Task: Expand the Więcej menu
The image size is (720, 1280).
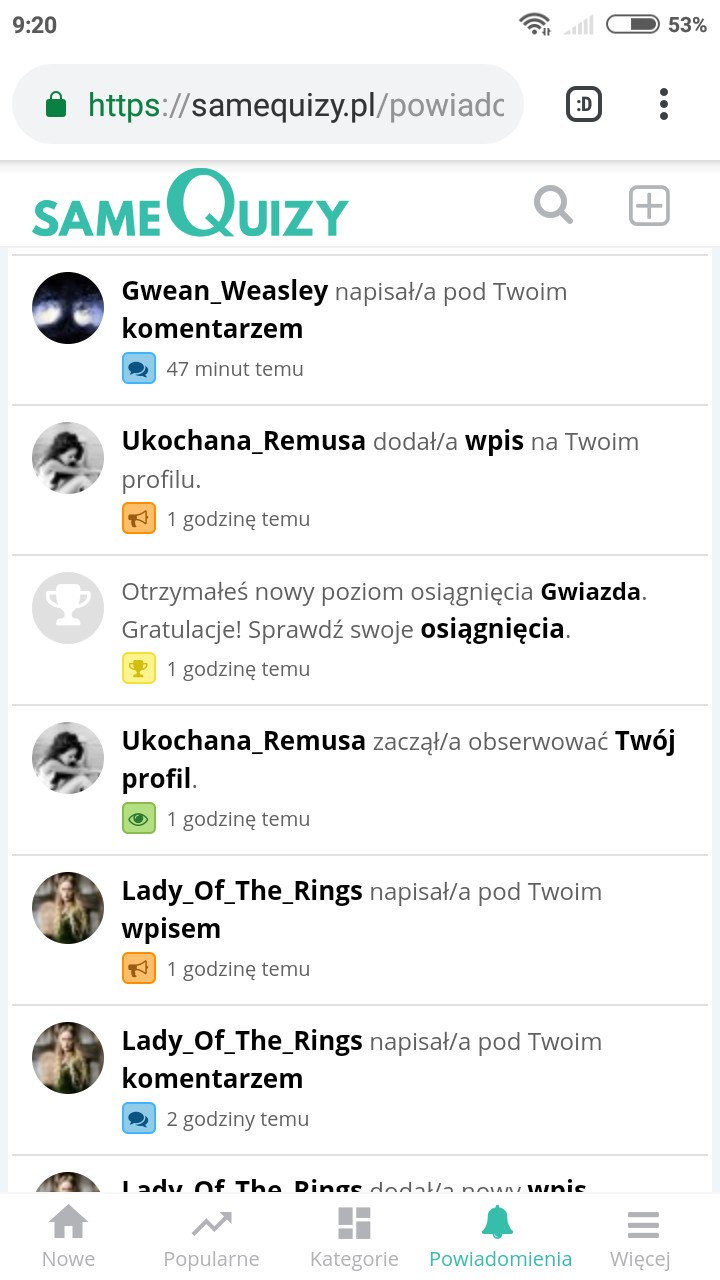Action: [640, 1237]
